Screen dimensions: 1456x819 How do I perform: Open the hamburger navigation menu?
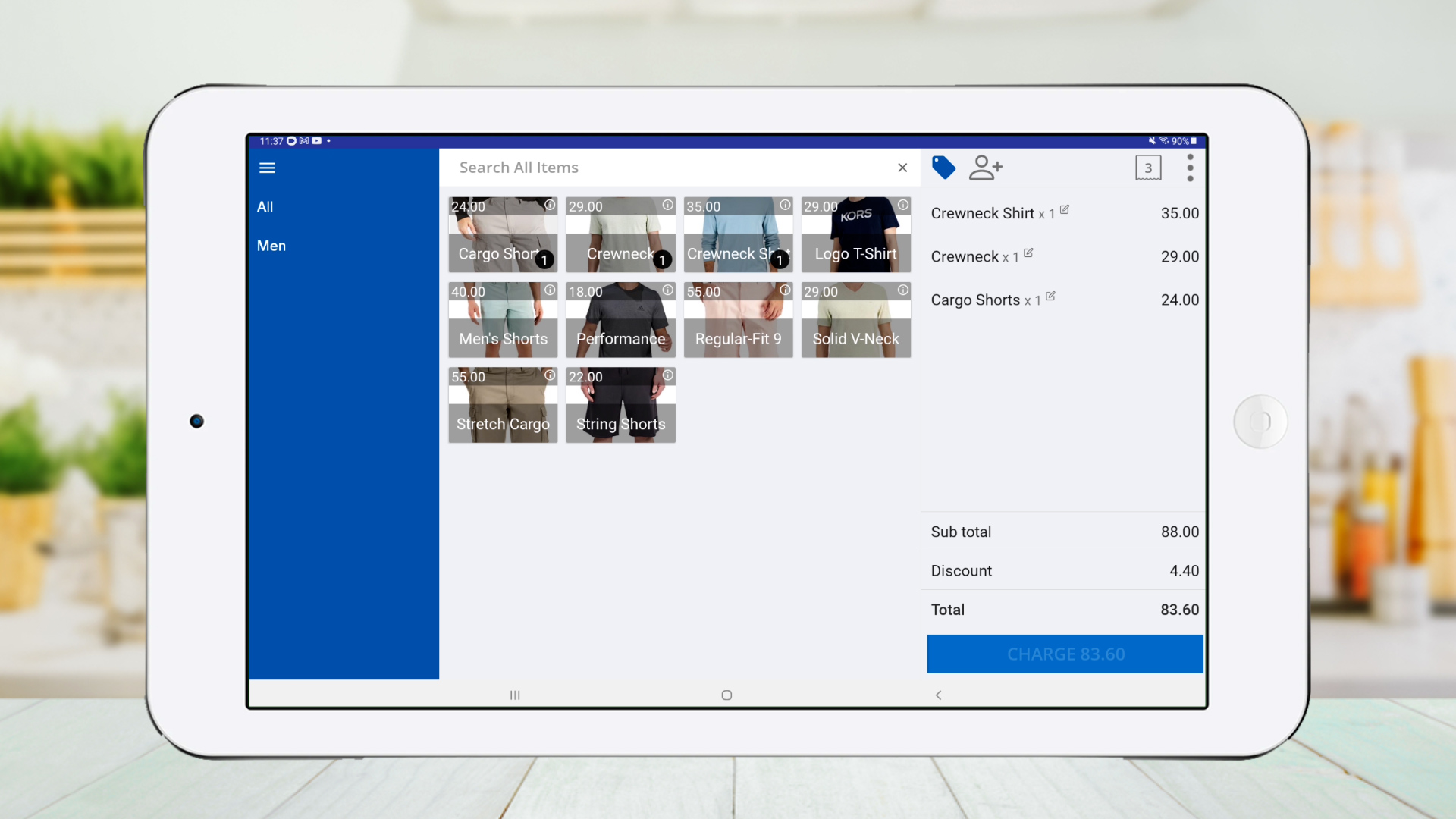pyautogui.click(x=267, y=168)
